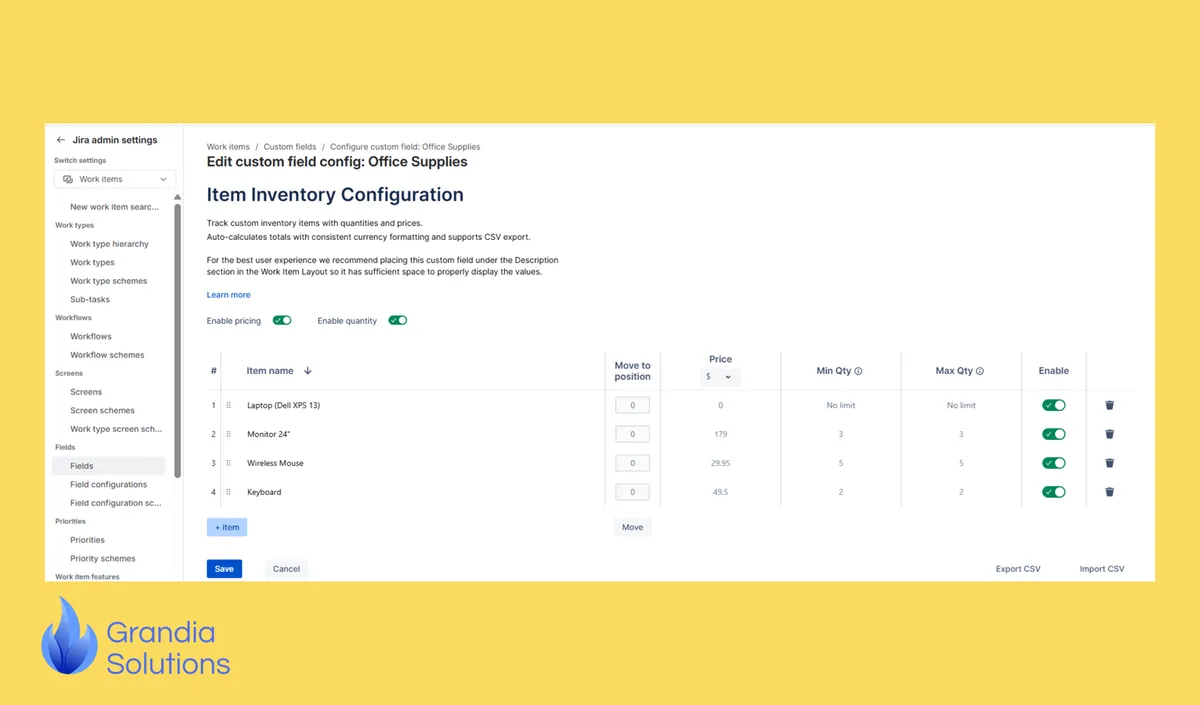Open Work type screen schemes sidebar item
Screen dimensions: 1200x705
(115, 429)
